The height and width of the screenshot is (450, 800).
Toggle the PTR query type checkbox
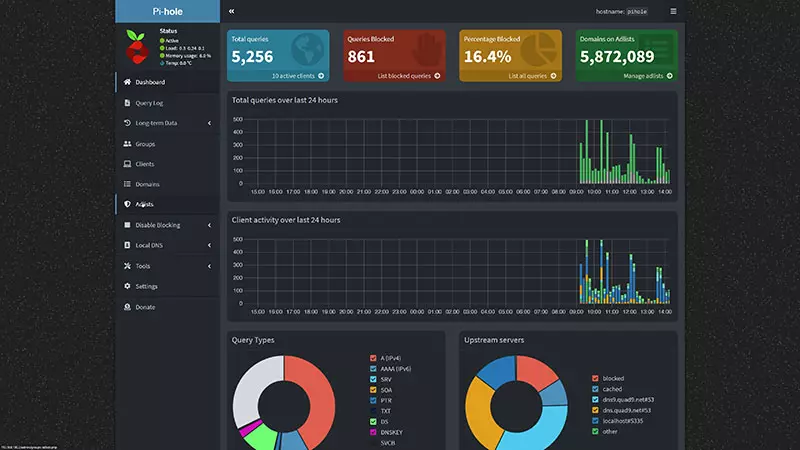click(x=373, y=401)
